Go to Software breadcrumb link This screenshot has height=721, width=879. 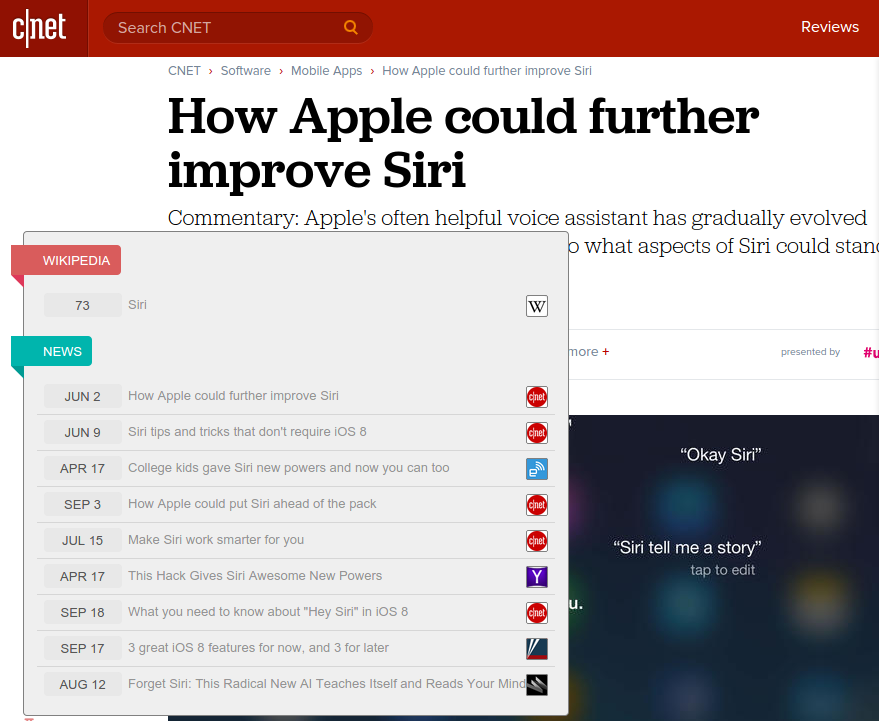tap(245, 71)
